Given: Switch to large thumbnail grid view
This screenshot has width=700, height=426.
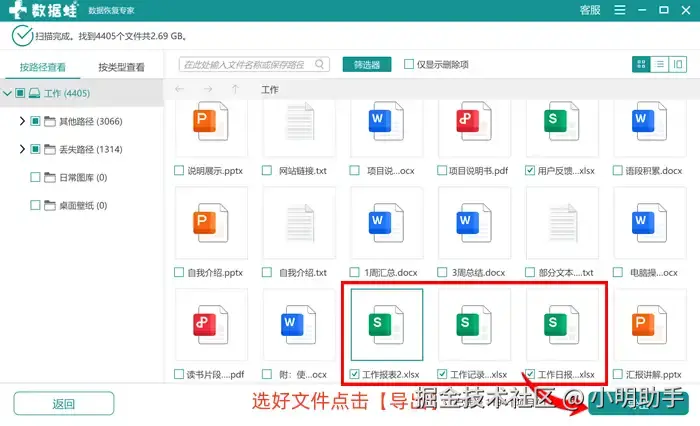Looking at the screenshot, I should click(x=642, y=64).
